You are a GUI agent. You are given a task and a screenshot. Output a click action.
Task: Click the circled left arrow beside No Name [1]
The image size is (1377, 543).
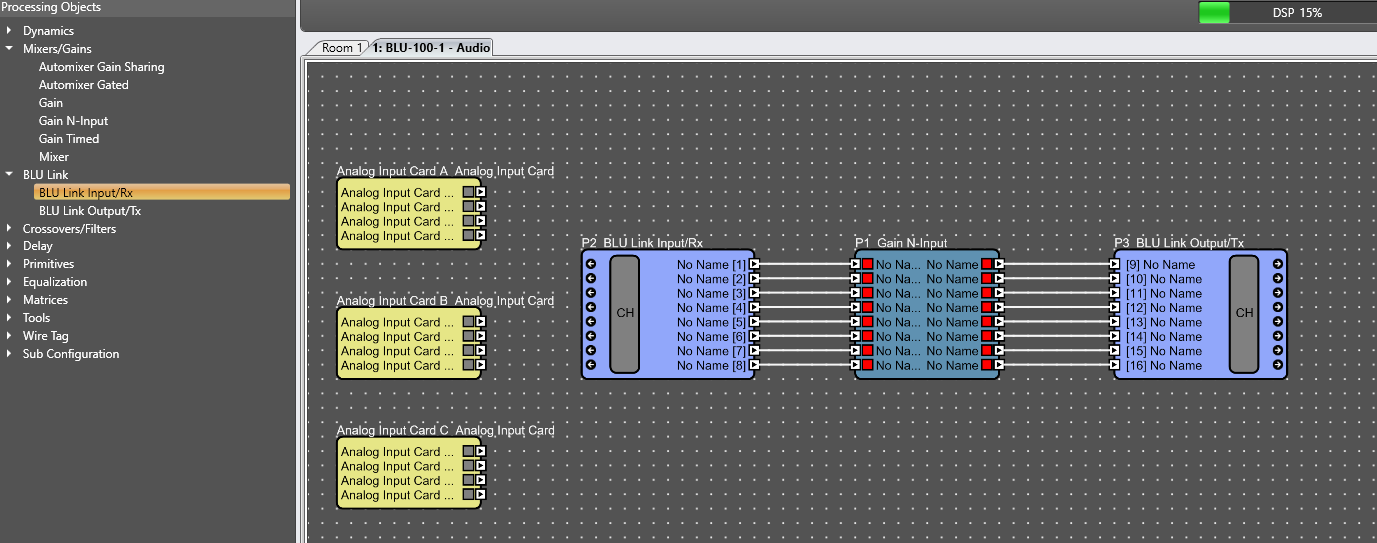(591, 265)
